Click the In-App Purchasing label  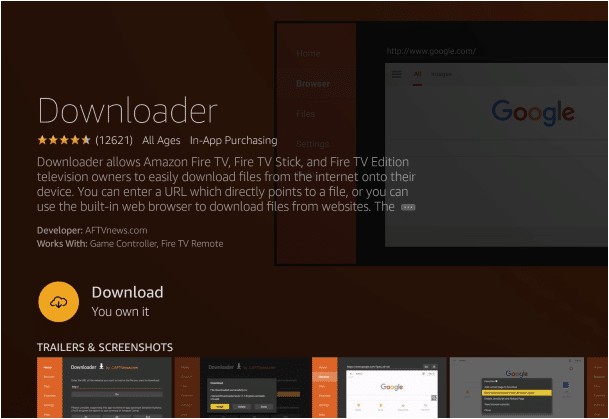tap(233, 140)
